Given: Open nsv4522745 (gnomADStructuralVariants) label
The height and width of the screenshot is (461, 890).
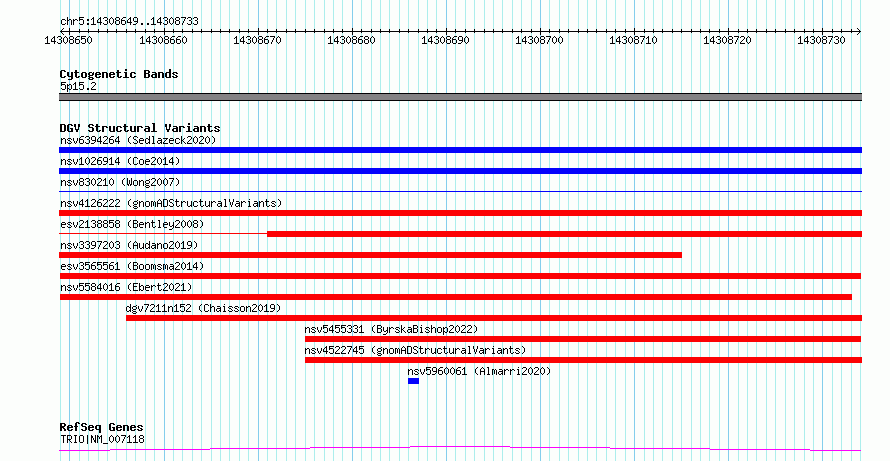Looking at the screenshot, I should coord(415,350).
